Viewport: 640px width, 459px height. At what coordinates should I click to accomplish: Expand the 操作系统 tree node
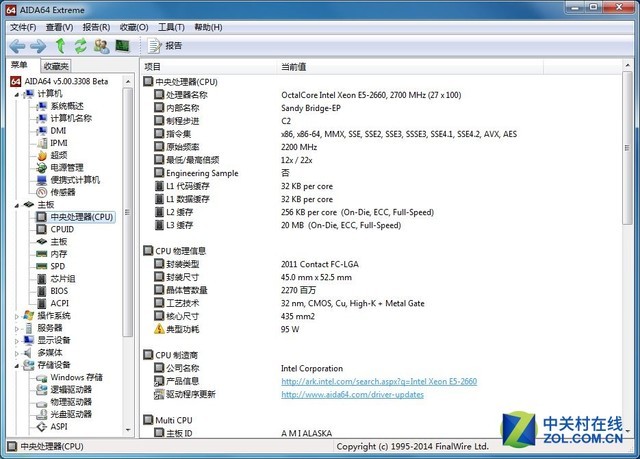[x=17, y=316]
